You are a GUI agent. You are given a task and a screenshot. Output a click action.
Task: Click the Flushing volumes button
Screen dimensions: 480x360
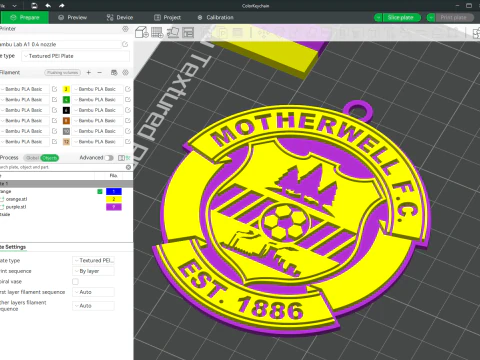coord(63,72)
